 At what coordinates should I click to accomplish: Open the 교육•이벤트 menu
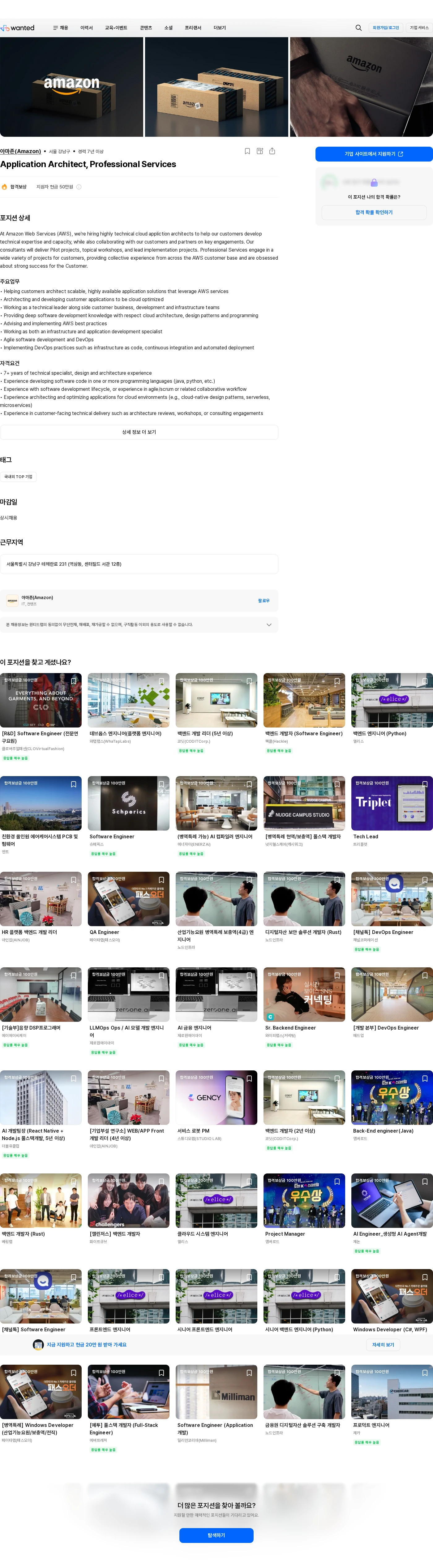click(116, 28)
